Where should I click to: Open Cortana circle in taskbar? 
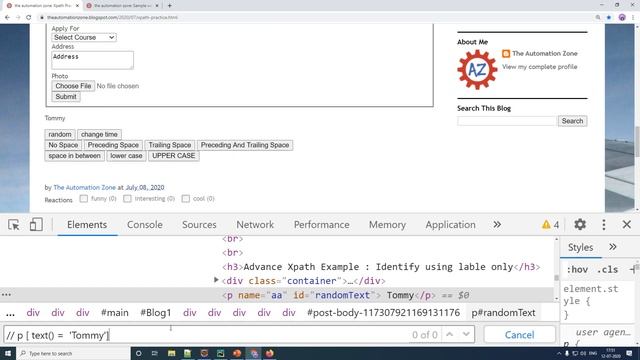tap(138, 353)
